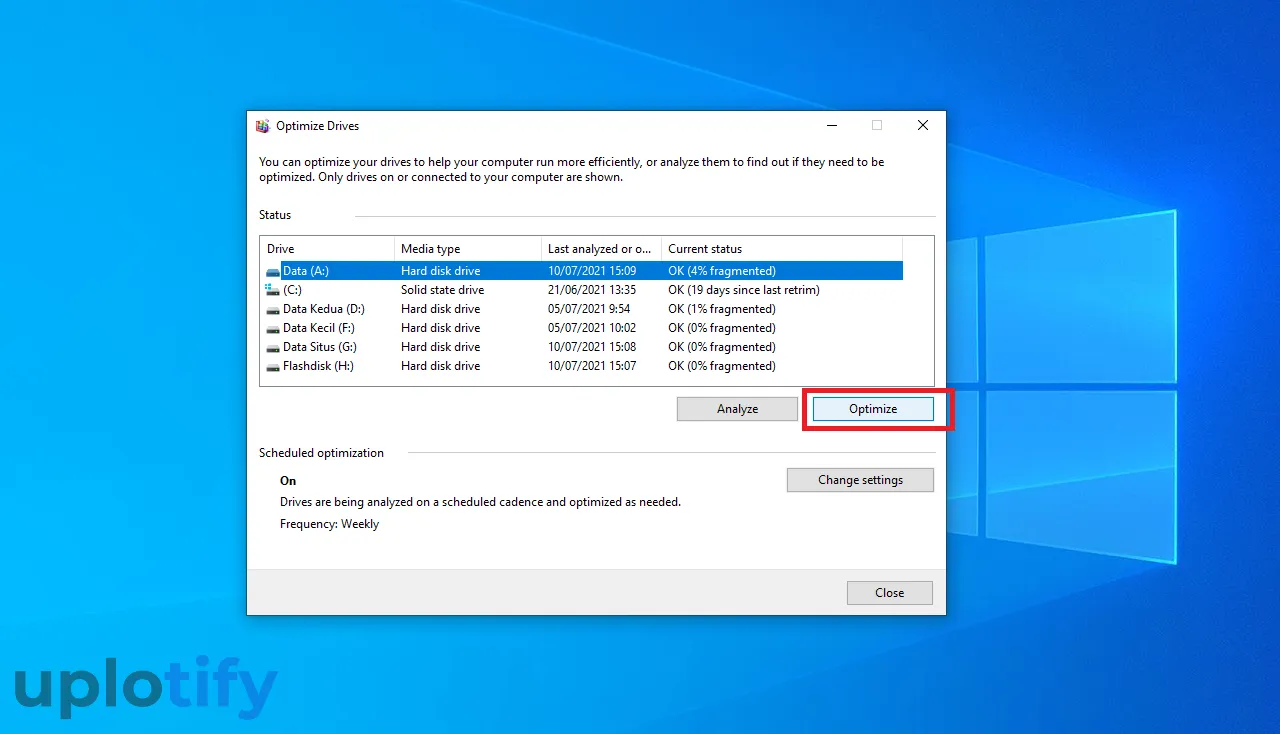Click the 21/06/2021 13:35 date cell

[594, 290]
